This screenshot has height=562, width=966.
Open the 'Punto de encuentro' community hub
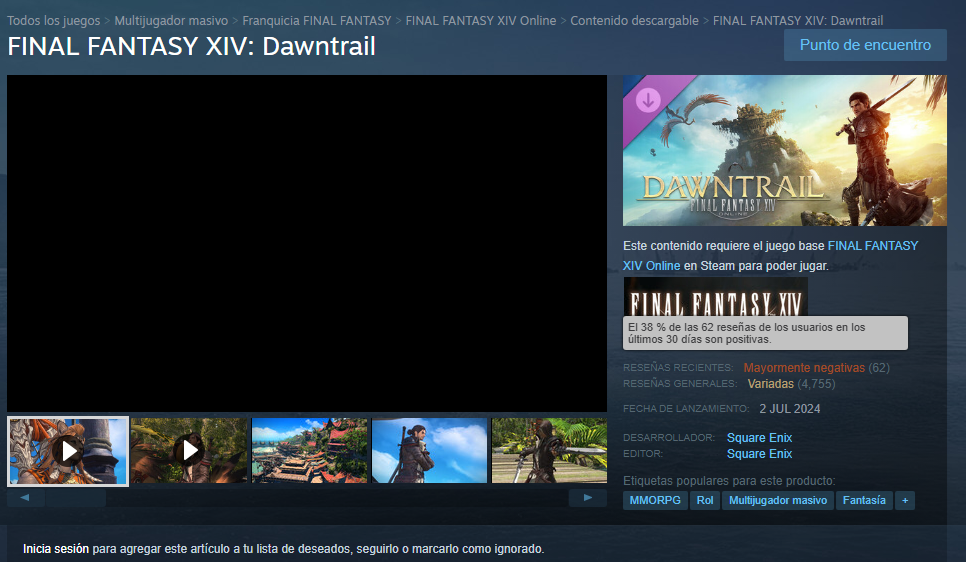click(865, 45)
